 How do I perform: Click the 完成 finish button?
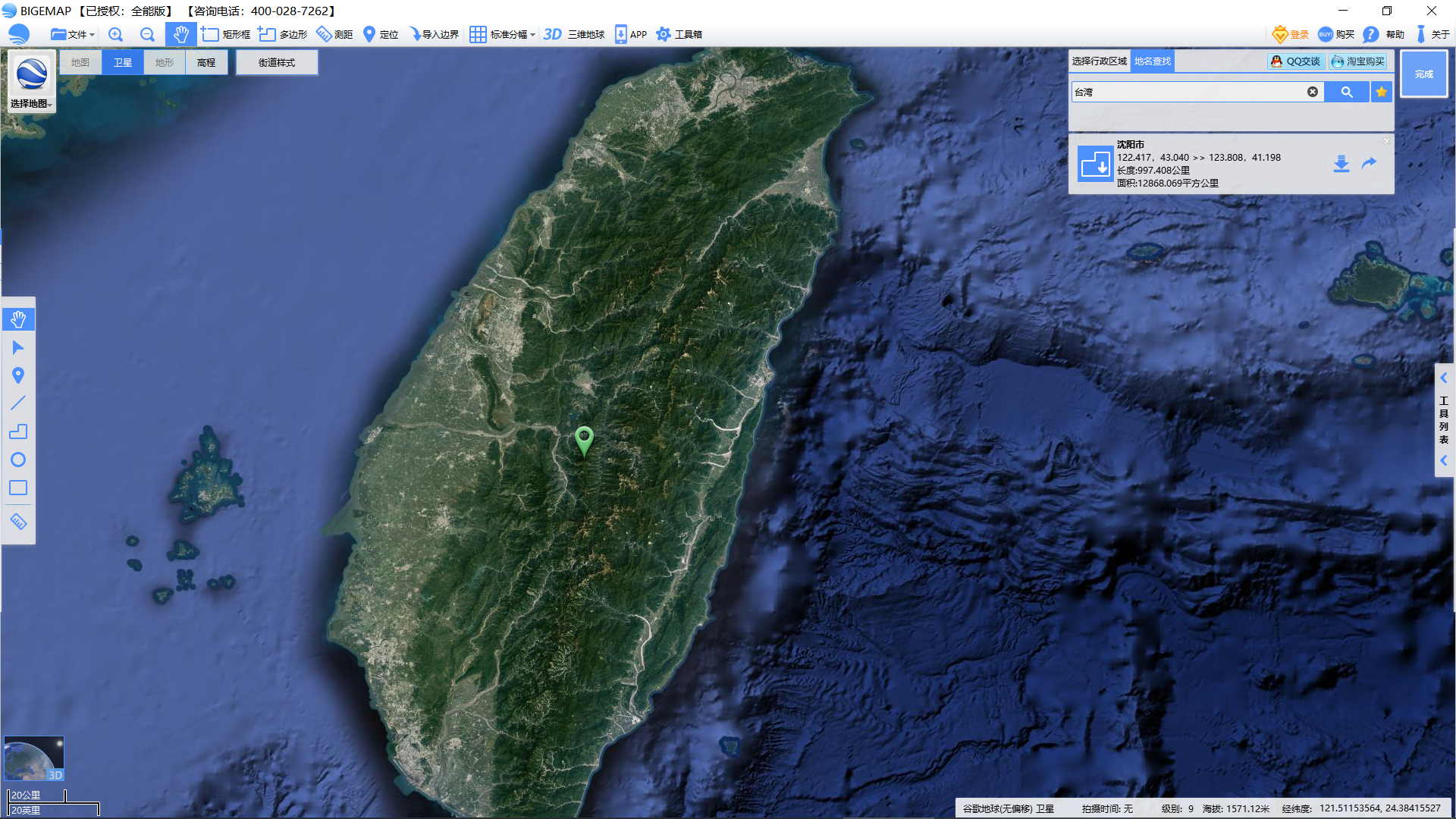(1424, 74)
